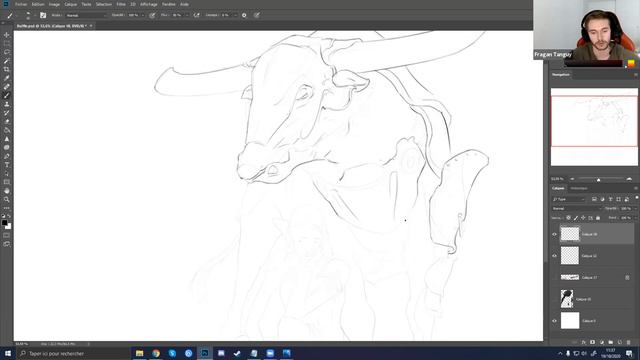Toggle the layer filtering on/off switch
This screenshot has width=640, height=360.
tap(637, 198)
